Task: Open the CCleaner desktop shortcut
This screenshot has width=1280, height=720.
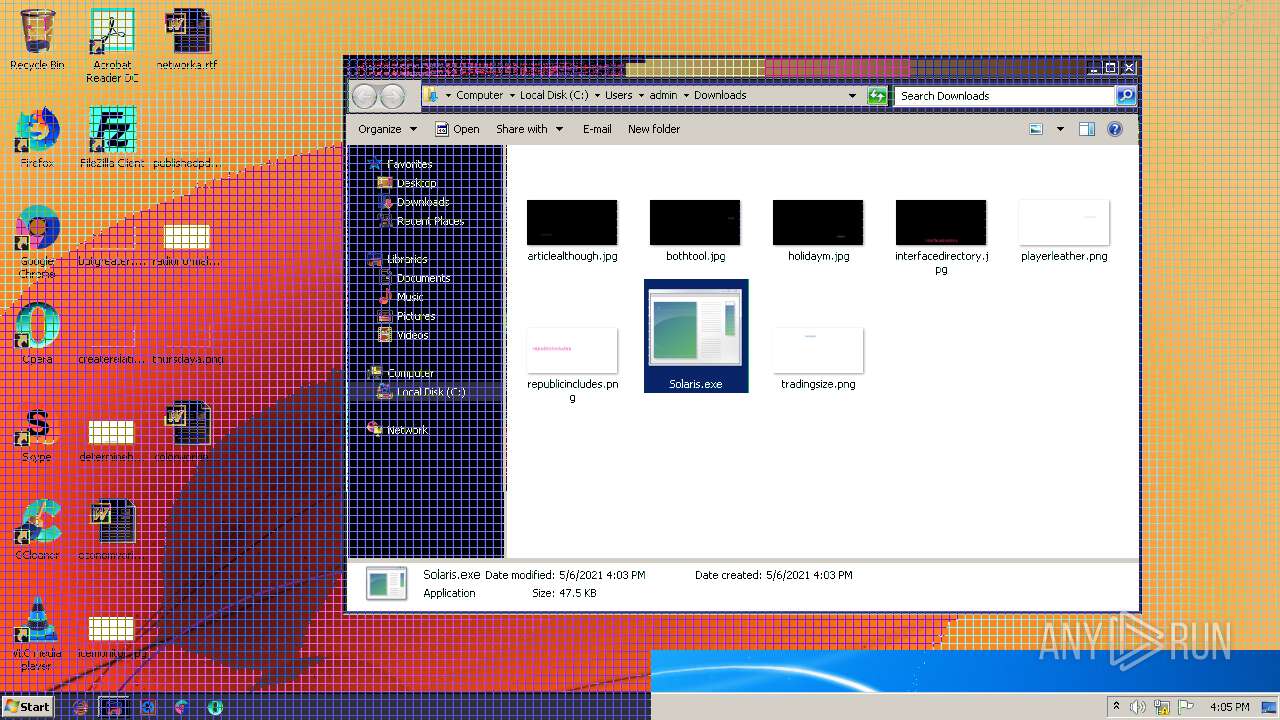Action: point(37,529)
